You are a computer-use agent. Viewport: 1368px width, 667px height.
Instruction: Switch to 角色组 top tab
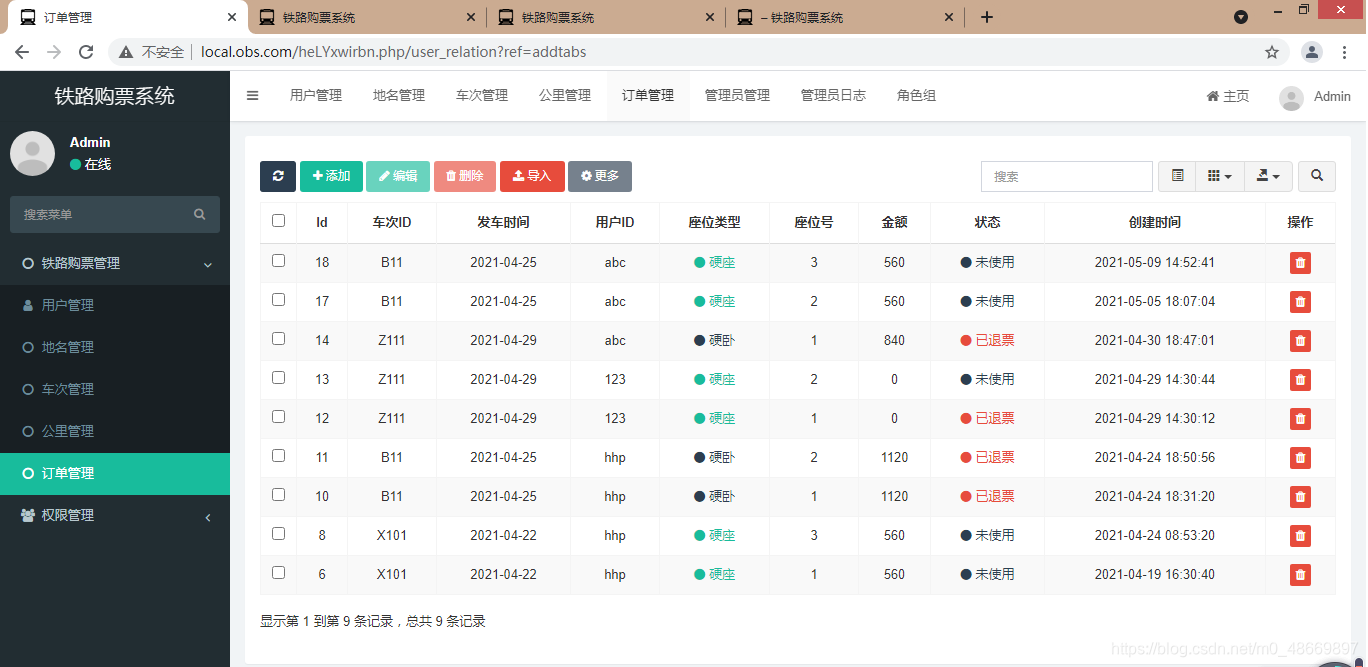tap(916, 96)
